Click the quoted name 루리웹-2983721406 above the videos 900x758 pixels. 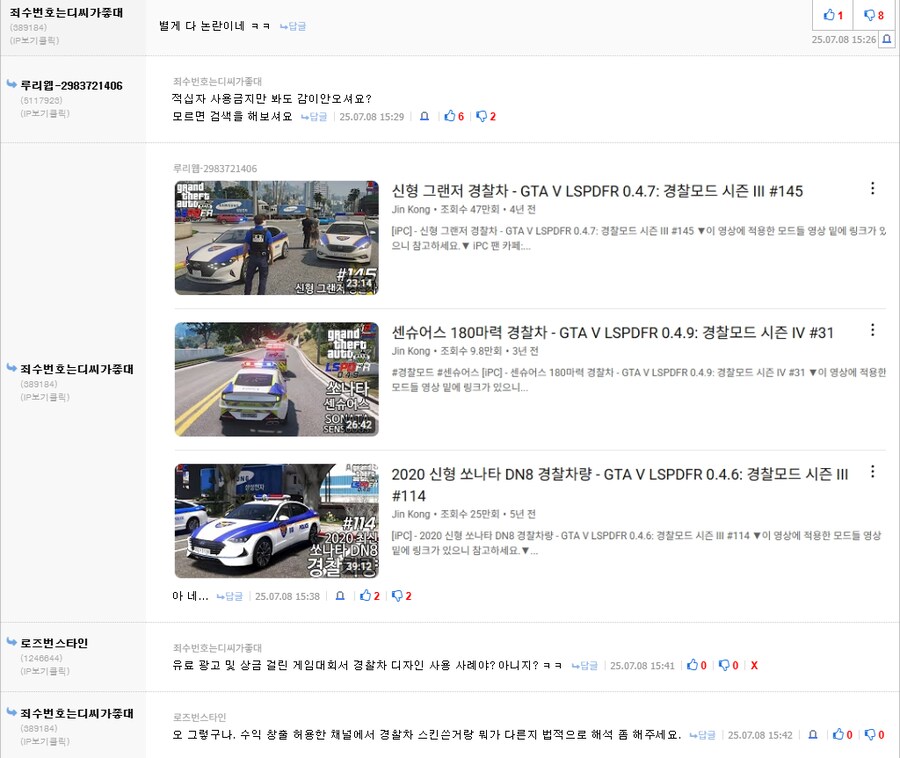tap(215, 168)
